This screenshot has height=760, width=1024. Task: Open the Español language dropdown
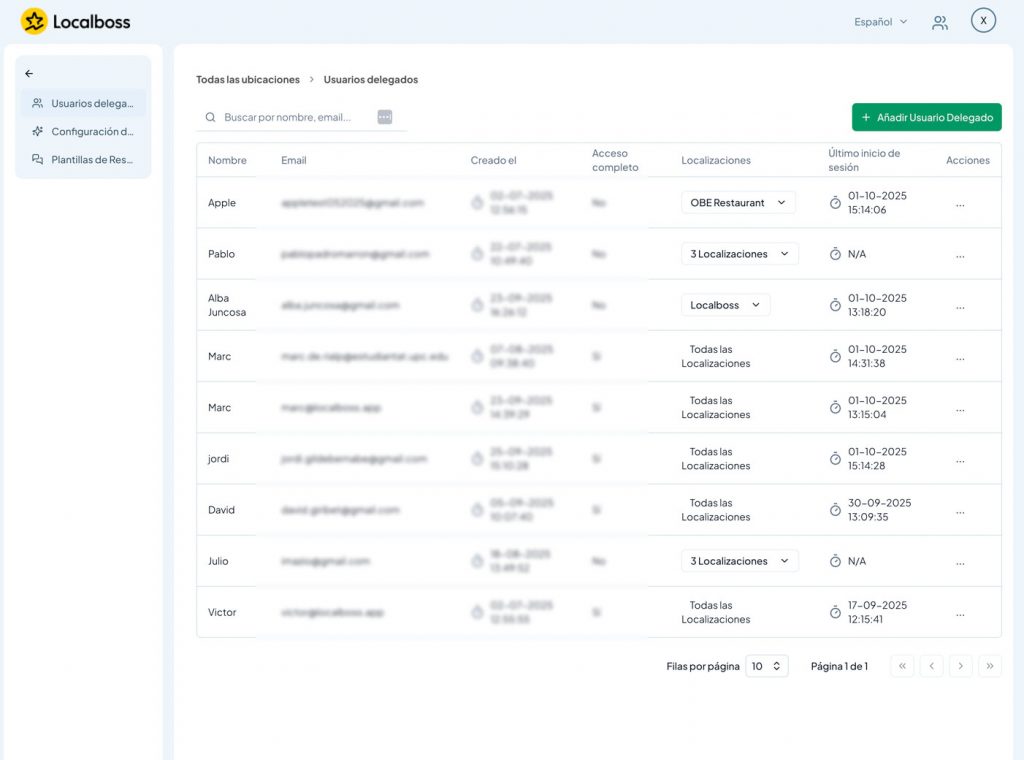880,22
